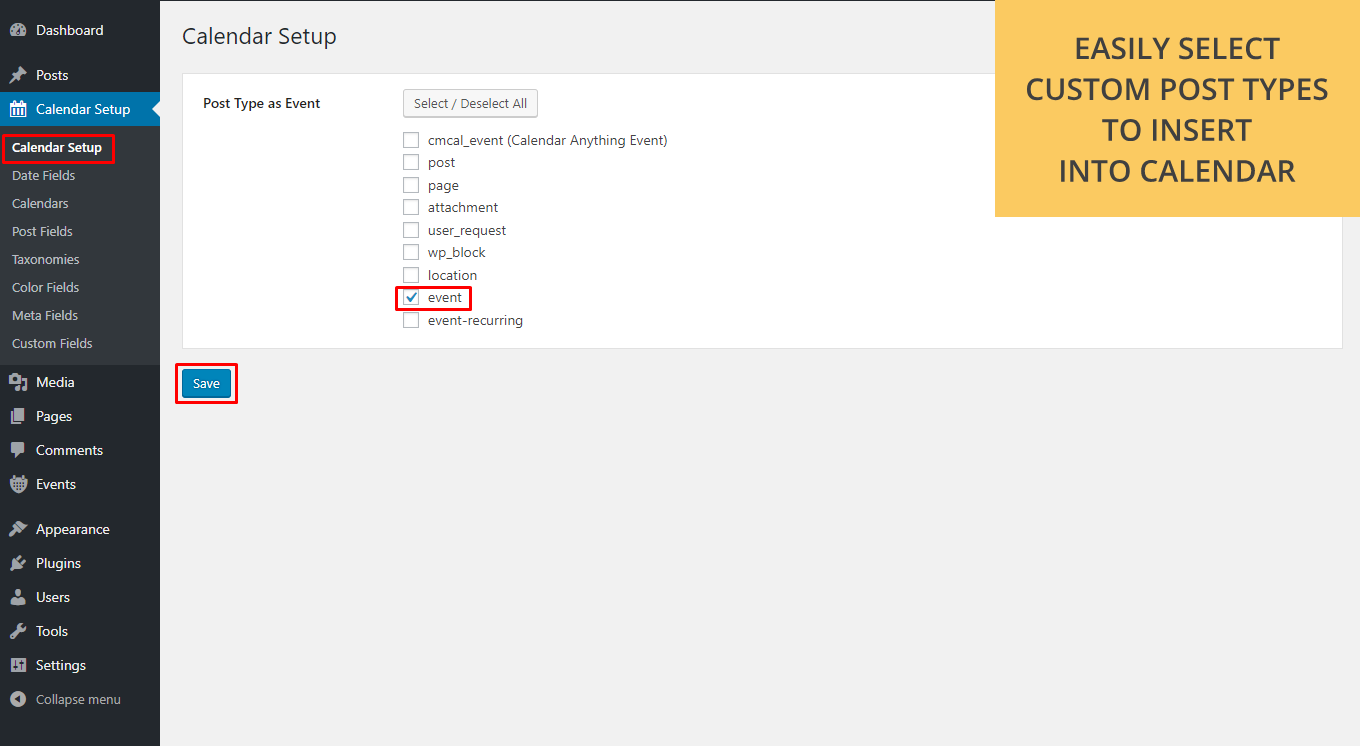Open the Date Fields submenu item
1360x746 pixels.
[43, 175]
